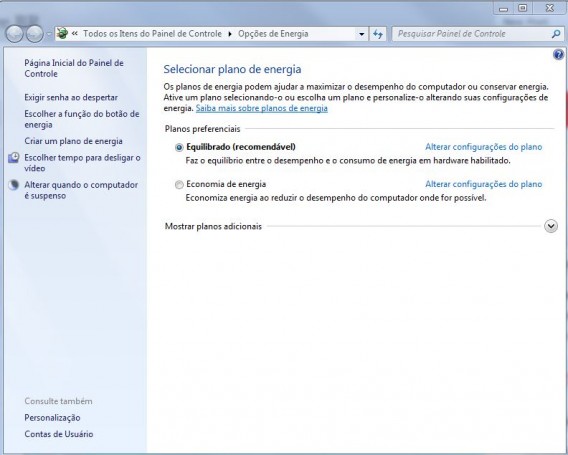Image resolution: width=568 pixels, height=455 pixels.
Task: Click moon icon beside 'Alterar quando o computador'
Action: click(14, 185)
